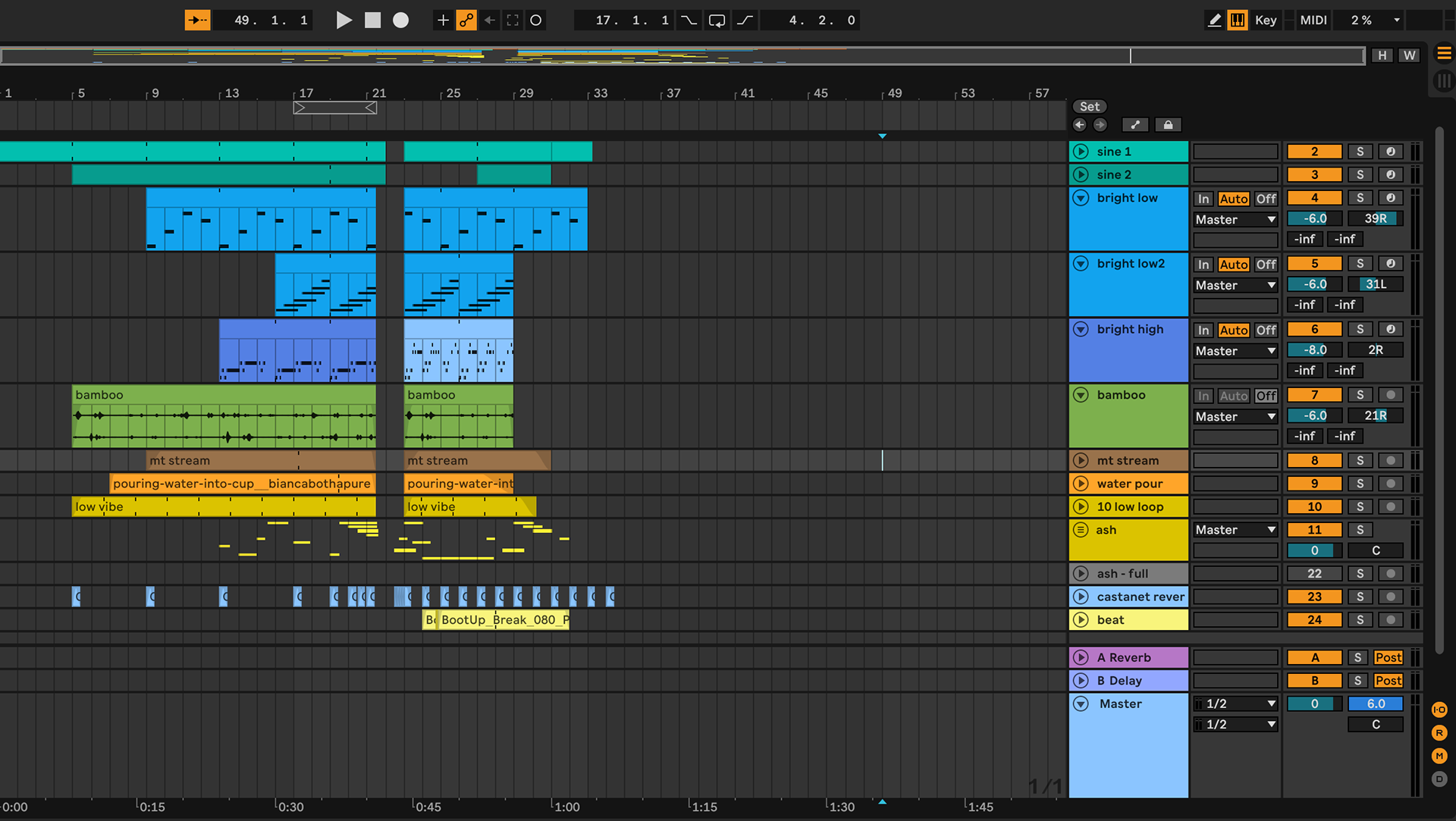Toggle Automation Arm in the toolbar
The height and width of the screenshot is (821, 1456).
pyautogui.click(x=466, y=20)
